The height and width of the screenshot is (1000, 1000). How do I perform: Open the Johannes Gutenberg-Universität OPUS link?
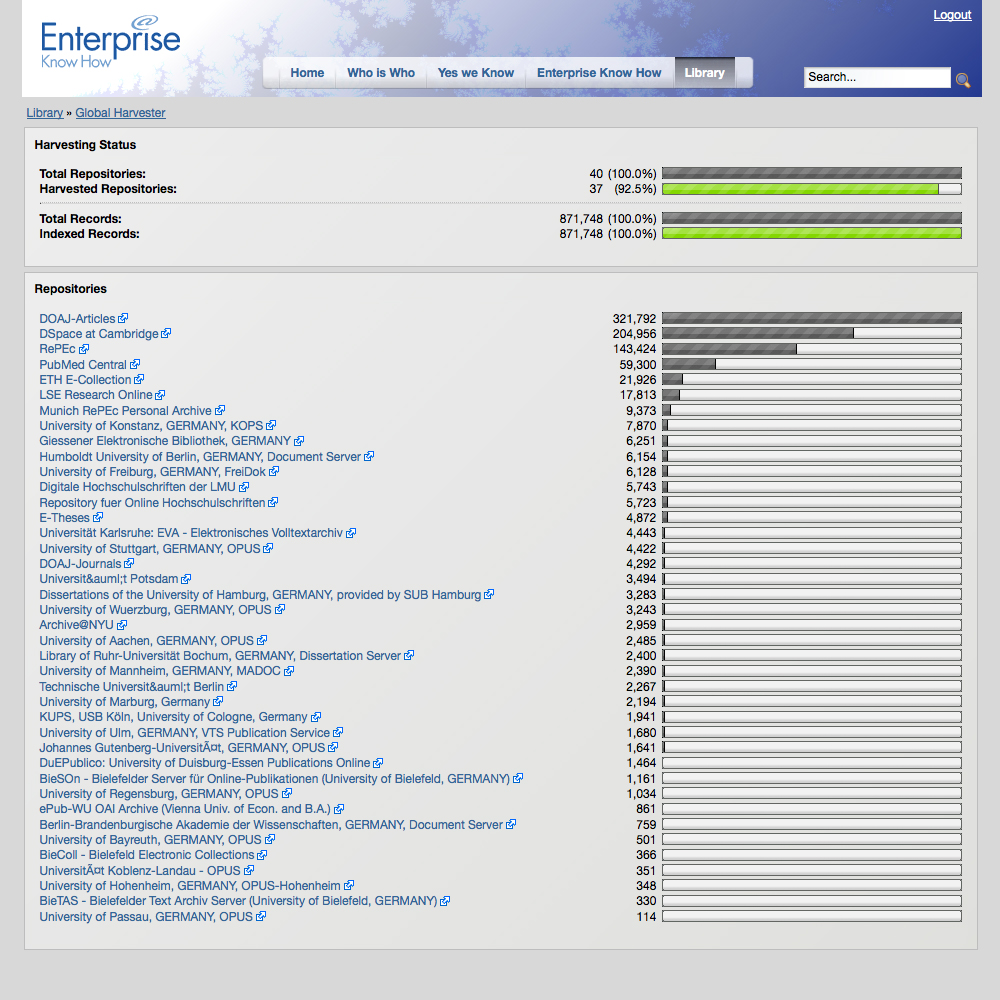click(x=182, y=747)
